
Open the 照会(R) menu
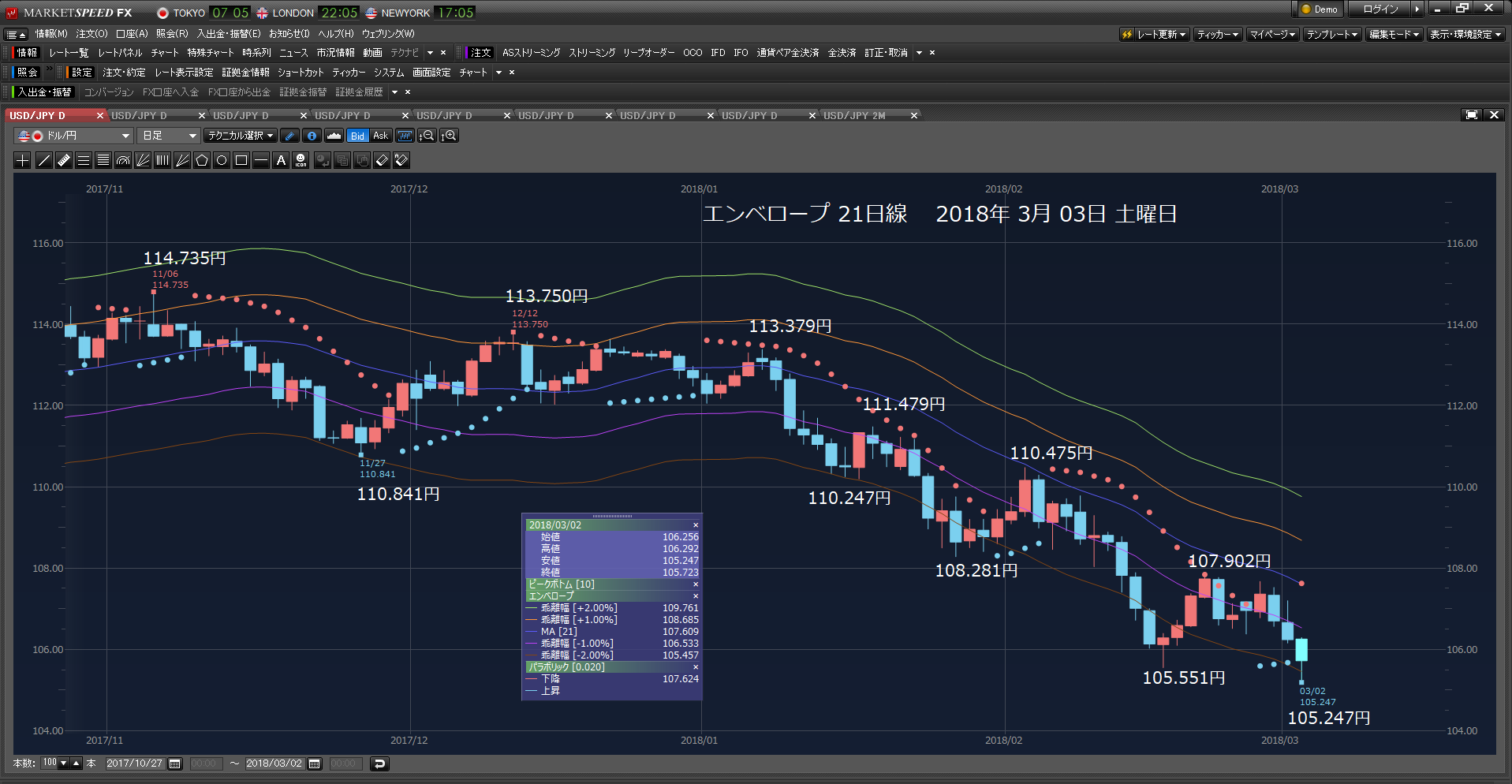point(172,34)
